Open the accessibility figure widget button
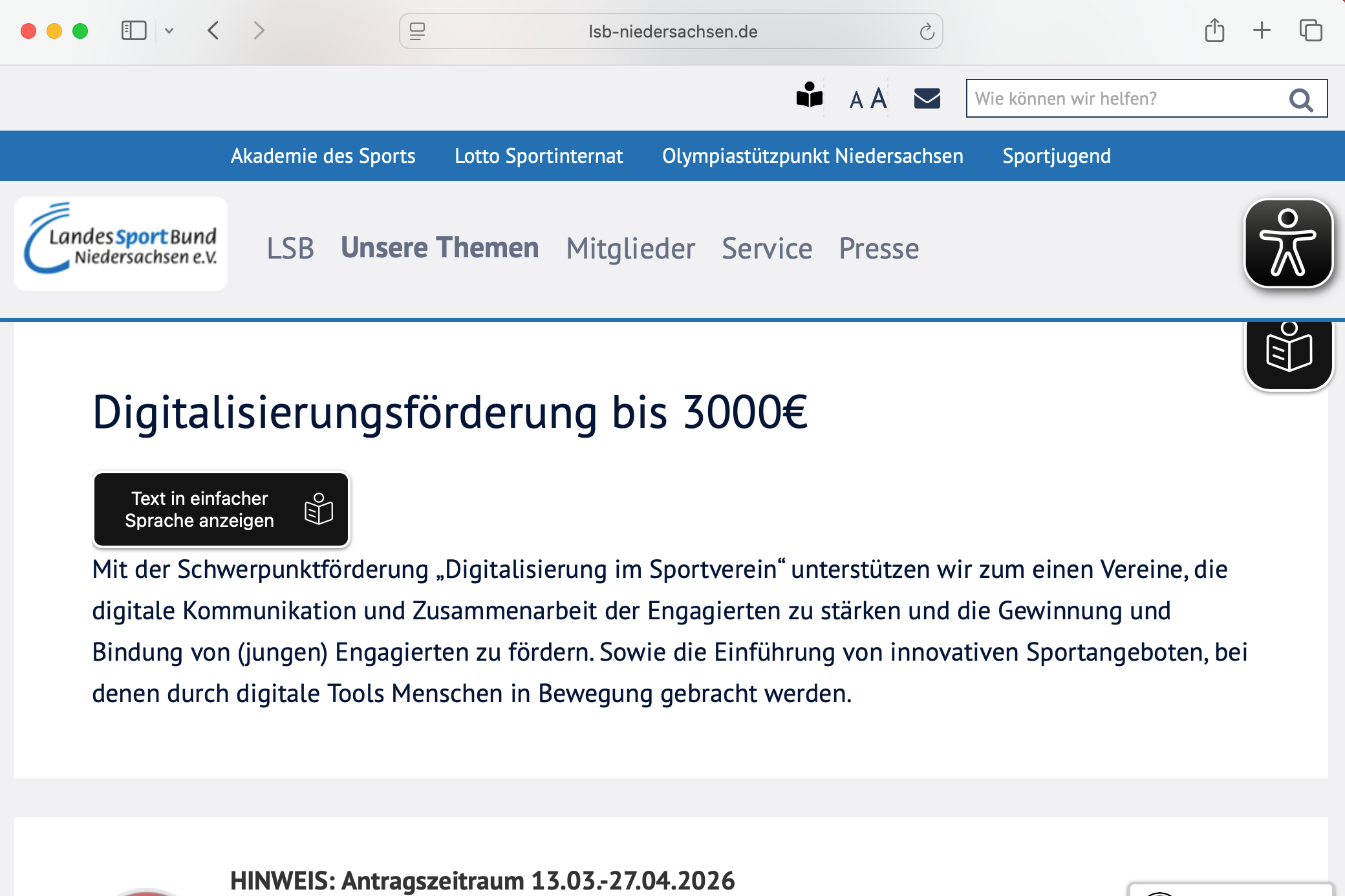 click(1288, 244)
